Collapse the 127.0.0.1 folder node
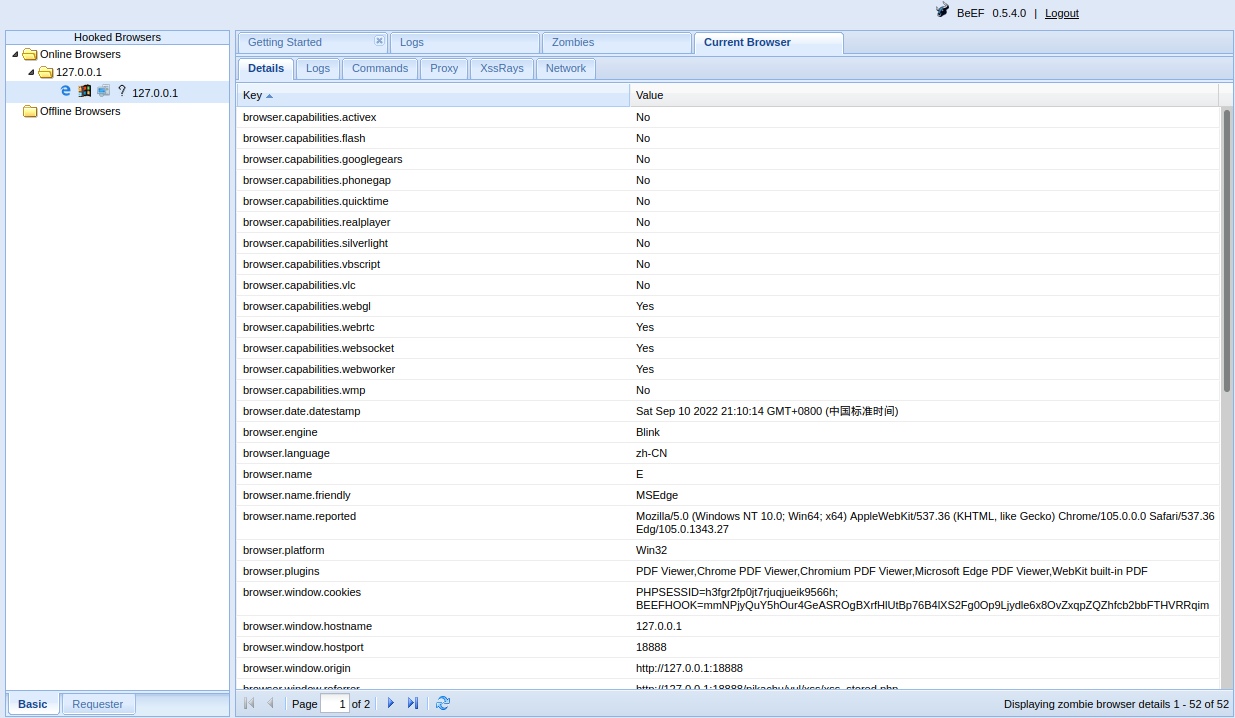Image resolution: width=1235 pixels, height=718 pixels. click(x=31, y=72)
